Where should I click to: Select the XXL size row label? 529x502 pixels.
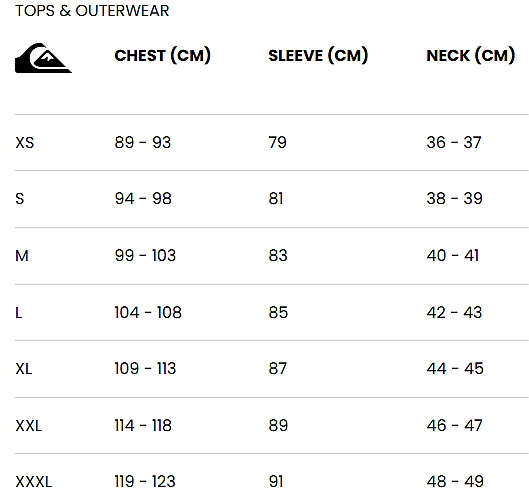29,426
